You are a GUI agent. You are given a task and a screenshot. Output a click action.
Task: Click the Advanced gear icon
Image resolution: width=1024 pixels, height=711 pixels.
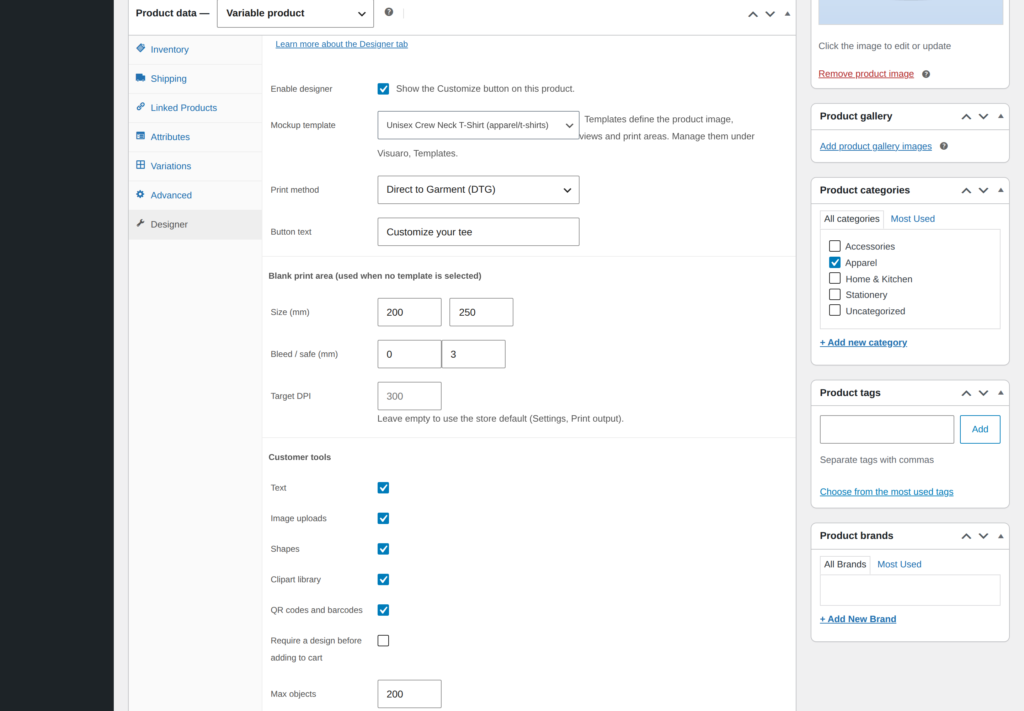click(x=140, y=194)
